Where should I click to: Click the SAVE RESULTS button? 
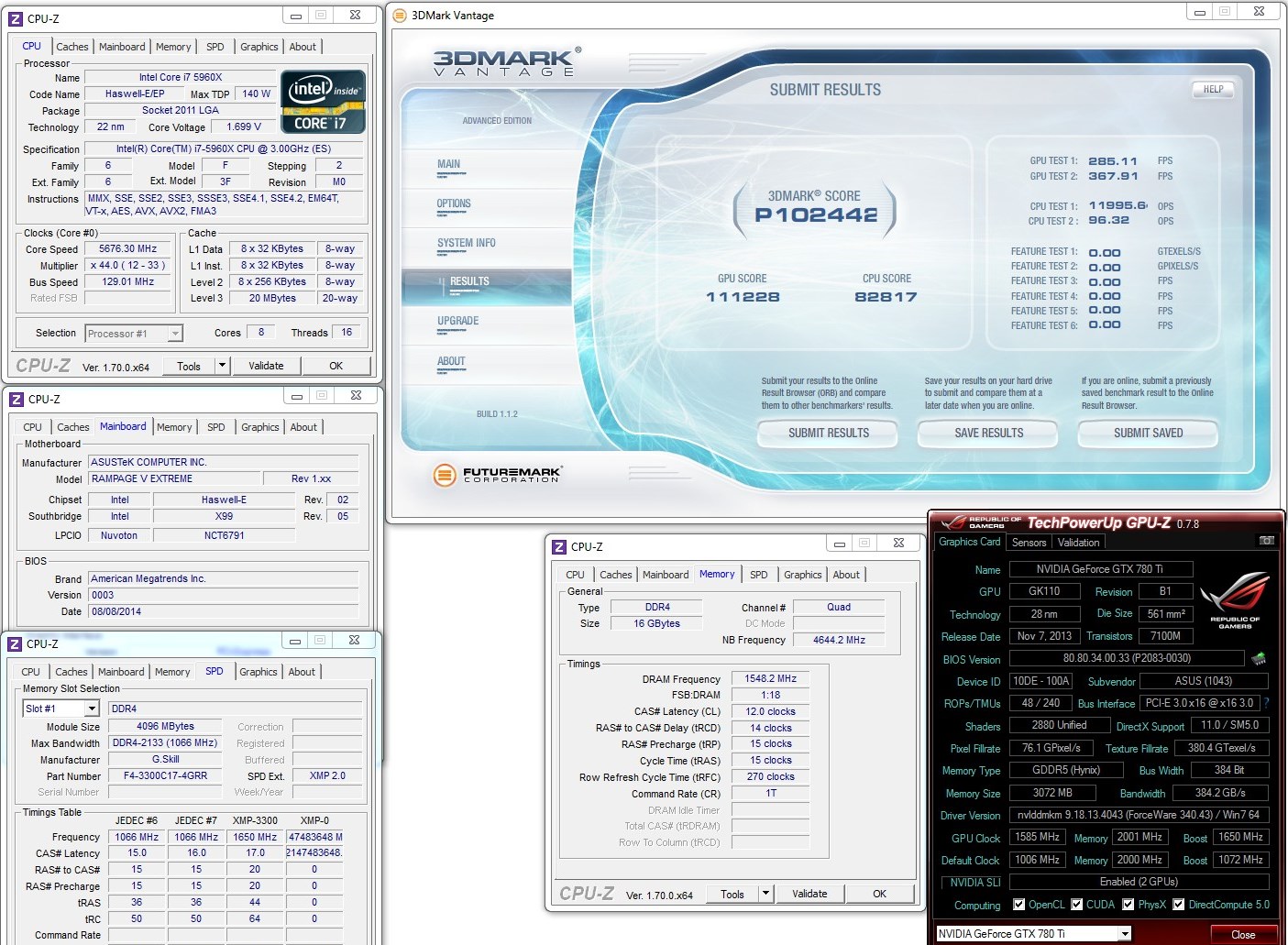pyautogui.click(x=988, y=433)
